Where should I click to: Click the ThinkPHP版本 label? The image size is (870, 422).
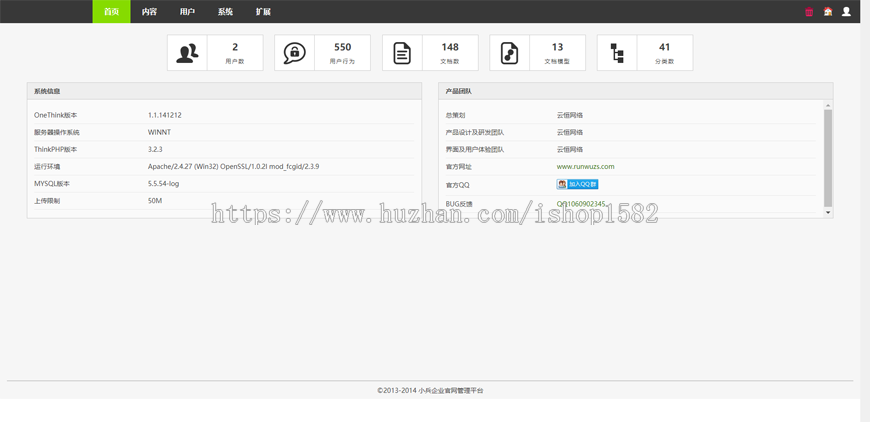click(x=55, y=150)
